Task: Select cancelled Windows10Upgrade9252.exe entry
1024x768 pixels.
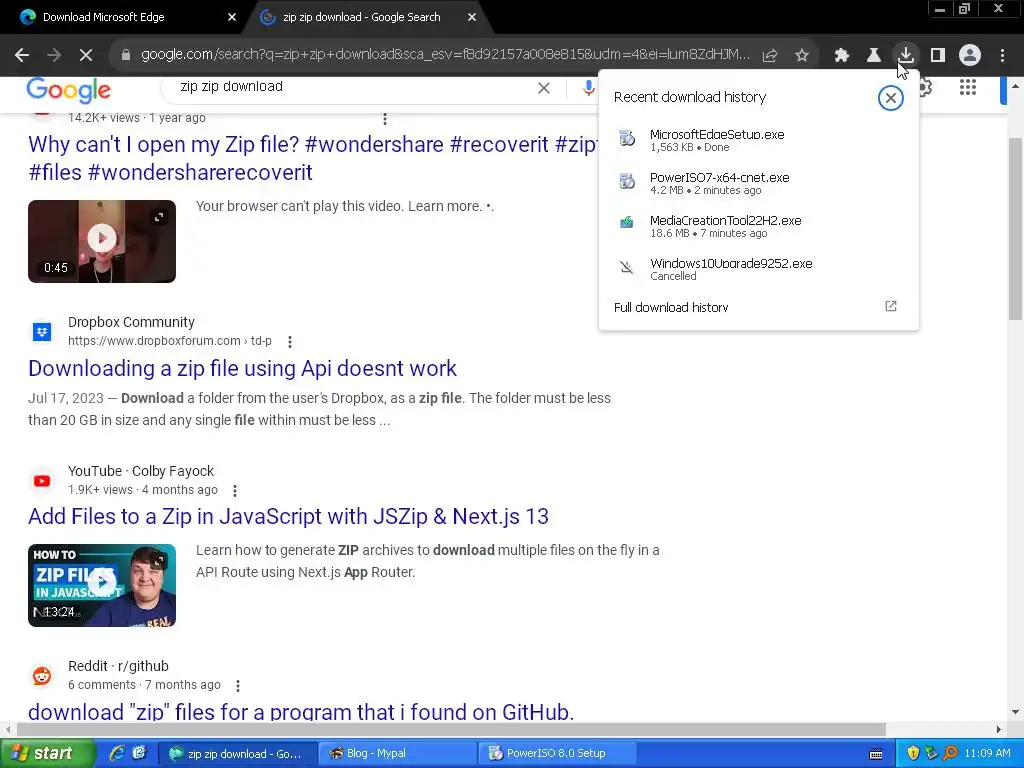Action: (758, 269)
